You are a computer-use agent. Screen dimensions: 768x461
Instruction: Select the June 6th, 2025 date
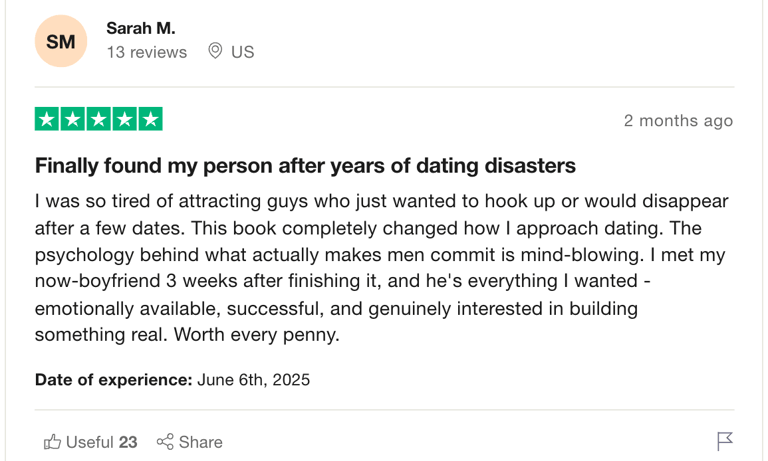[254, 380]
